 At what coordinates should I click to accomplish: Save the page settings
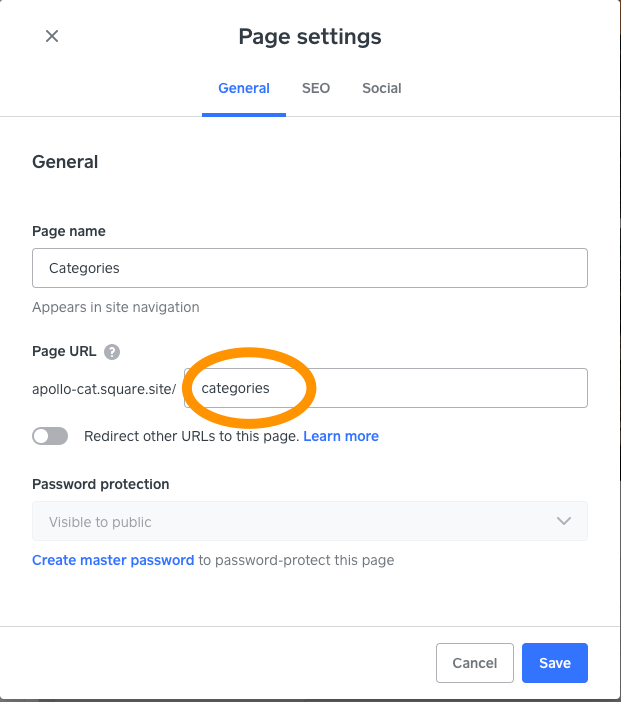coord(554,662)
